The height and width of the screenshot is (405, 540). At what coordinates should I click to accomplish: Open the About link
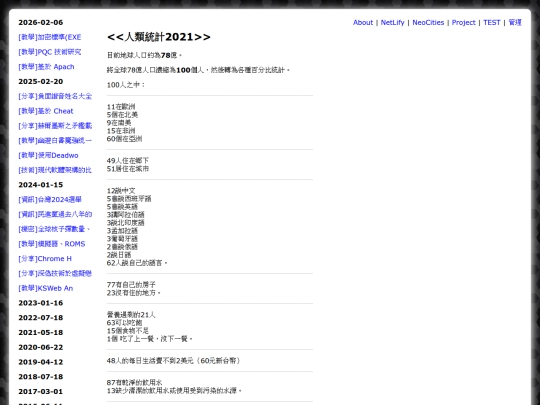(363, 22)
